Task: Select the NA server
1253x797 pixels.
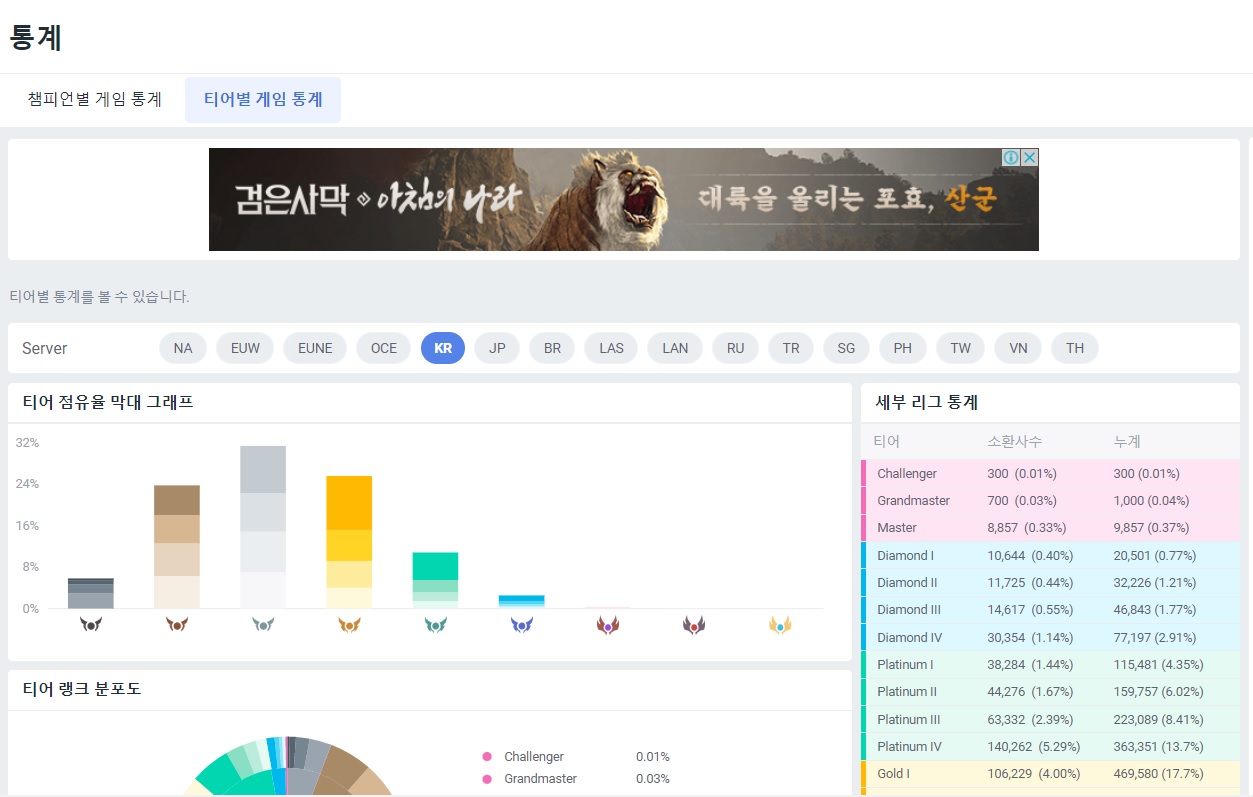Action: click(x=183, y=348)
